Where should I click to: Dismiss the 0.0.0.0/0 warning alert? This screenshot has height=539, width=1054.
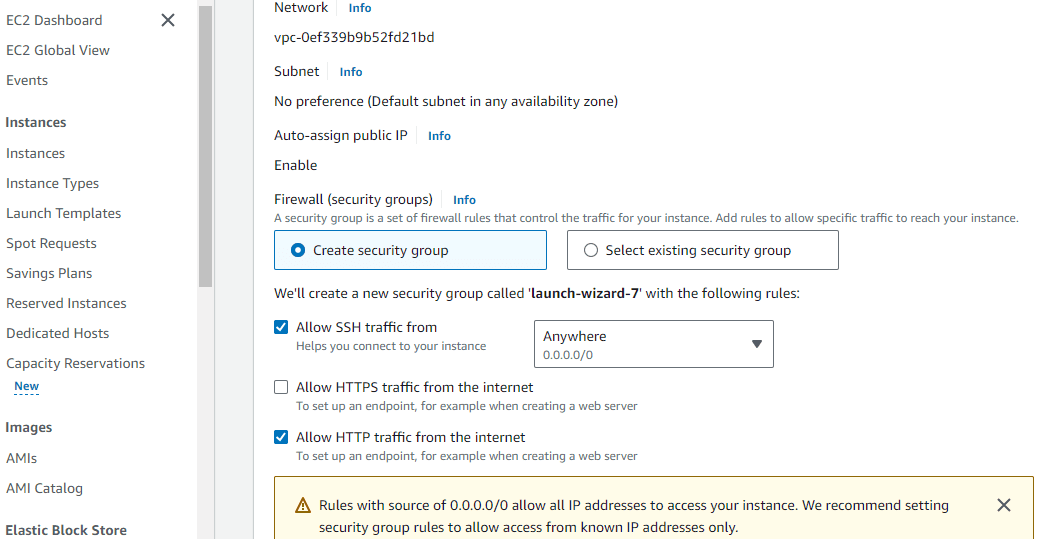click(x=1004, y=505)
